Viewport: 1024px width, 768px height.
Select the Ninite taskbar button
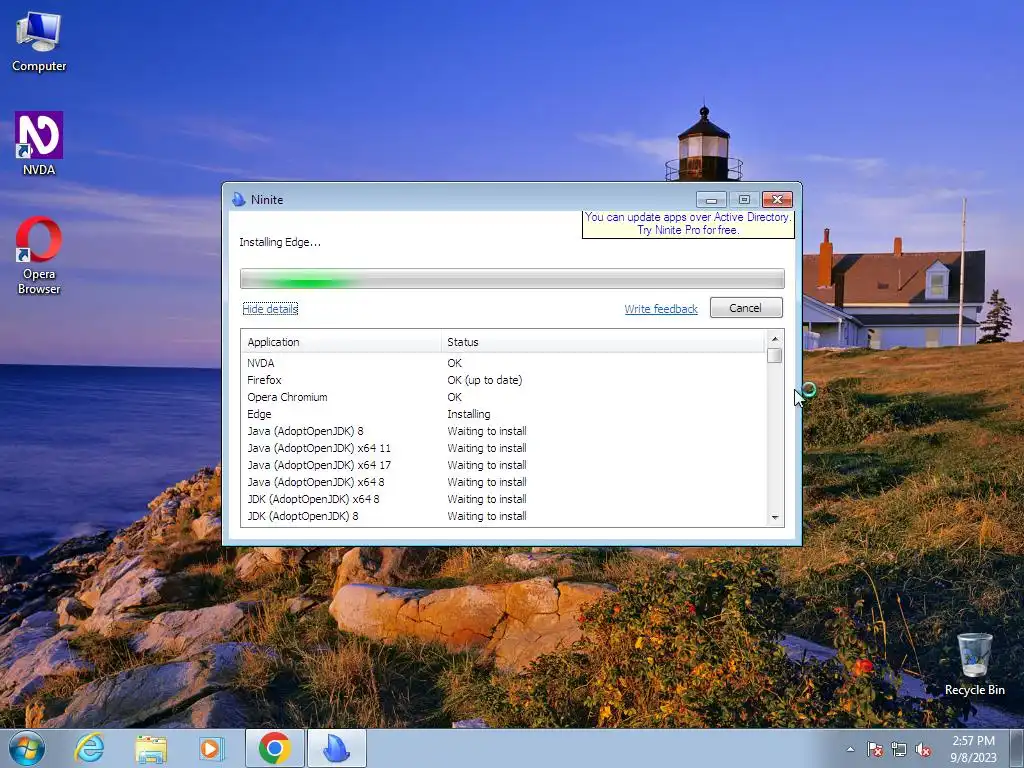pyautogui.click(x=337, y=748)
